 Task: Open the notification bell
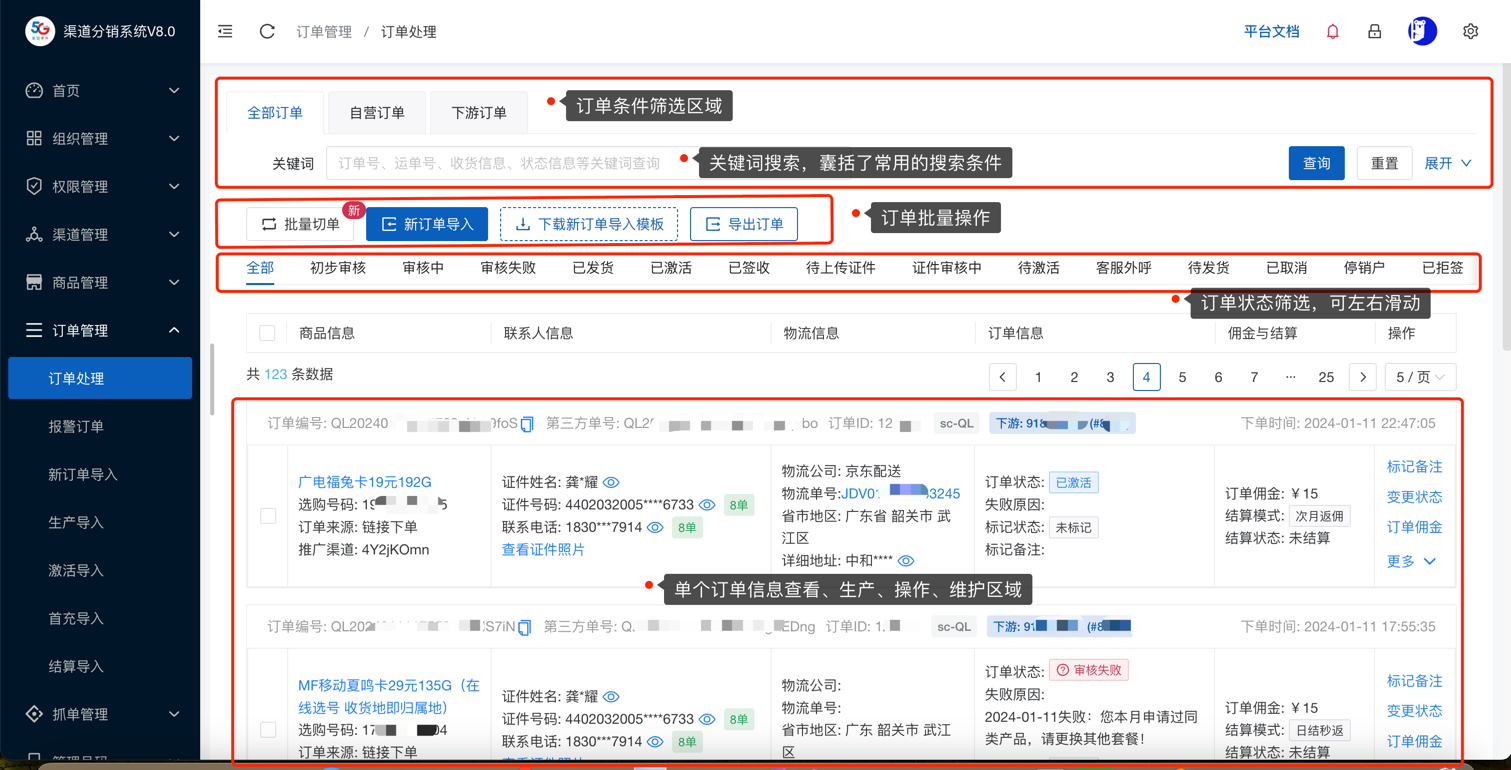1332,32
